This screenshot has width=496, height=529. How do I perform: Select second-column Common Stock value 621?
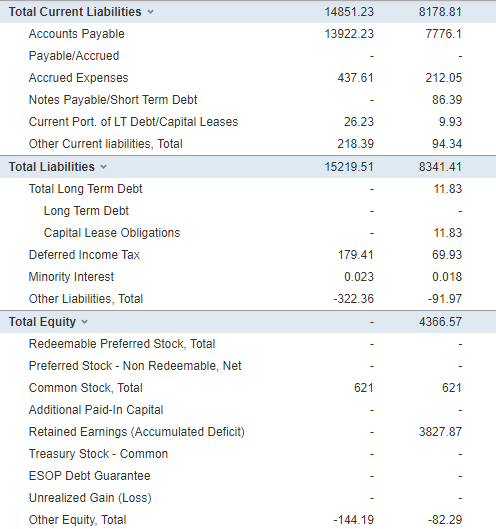[452, 388]
